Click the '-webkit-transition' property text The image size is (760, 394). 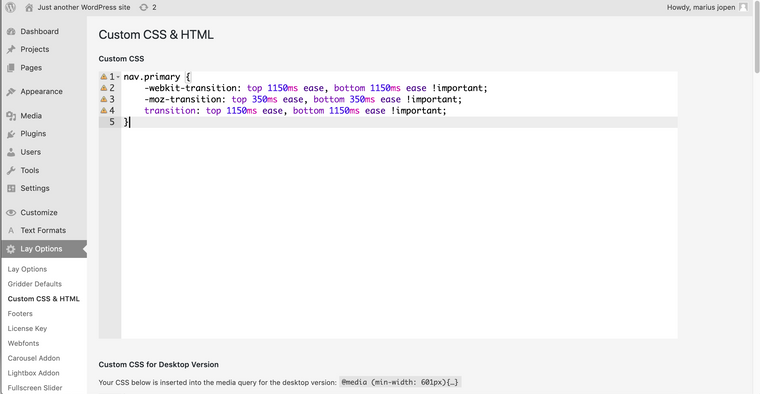pos(192,88)
